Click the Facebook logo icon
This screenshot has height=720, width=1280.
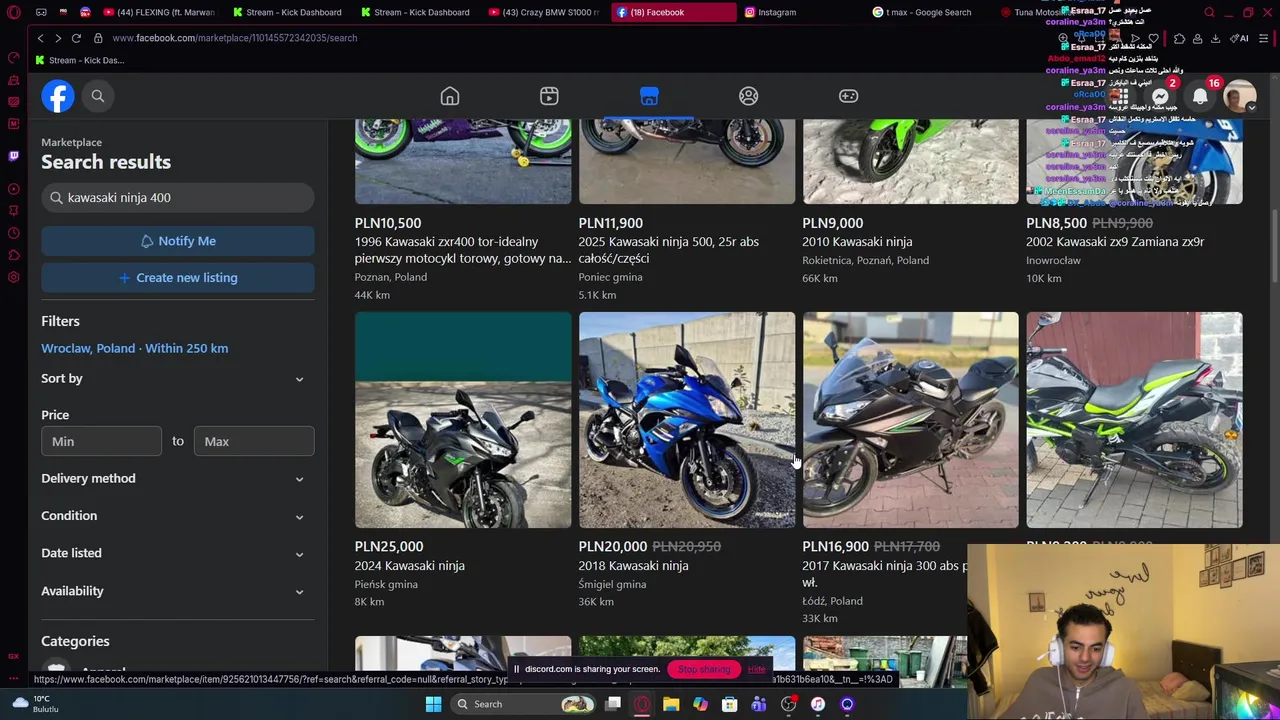(58, 96)
